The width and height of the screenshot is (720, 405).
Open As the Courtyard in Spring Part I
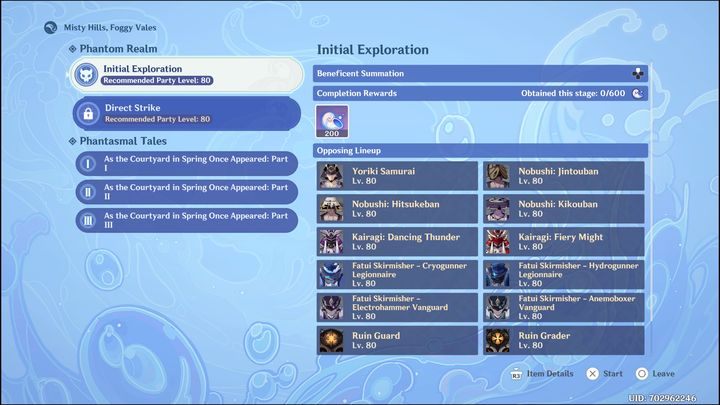point(186,163)
